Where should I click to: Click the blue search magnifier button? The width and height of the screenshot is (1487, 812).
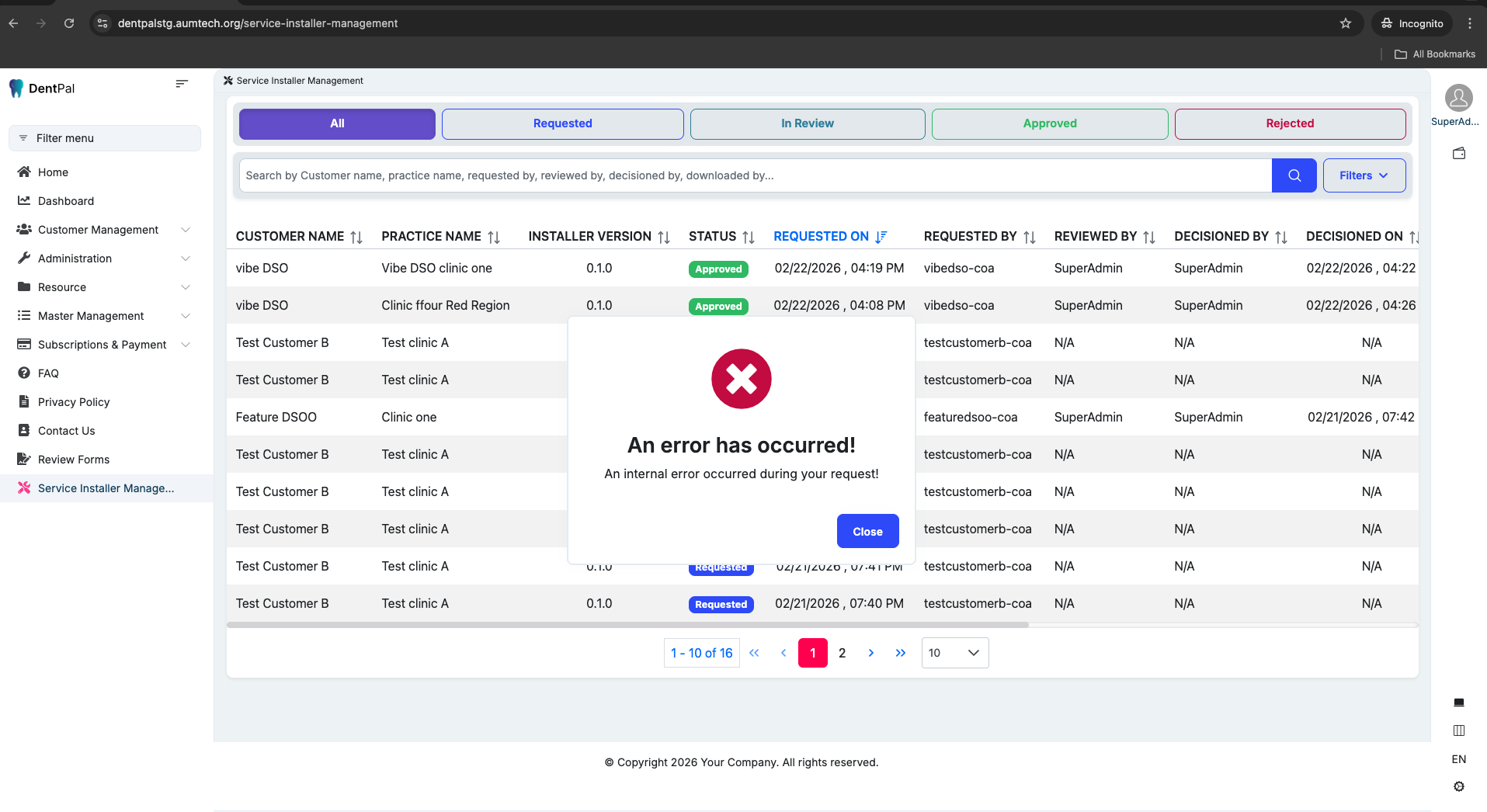(x=1294, y=175)
